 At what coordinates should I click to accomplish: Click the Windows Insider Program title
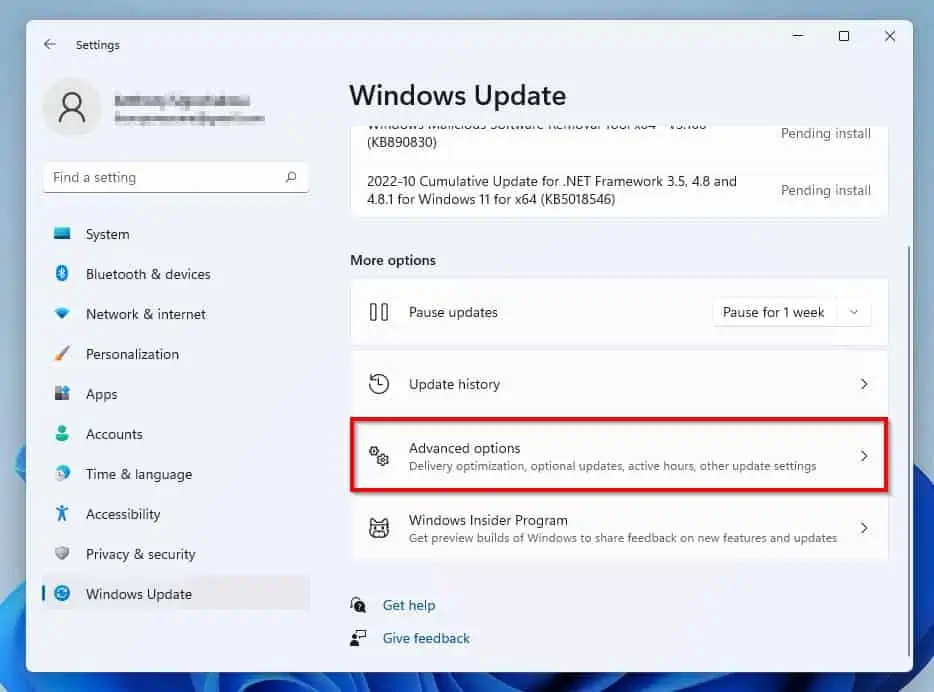(488, 520)
